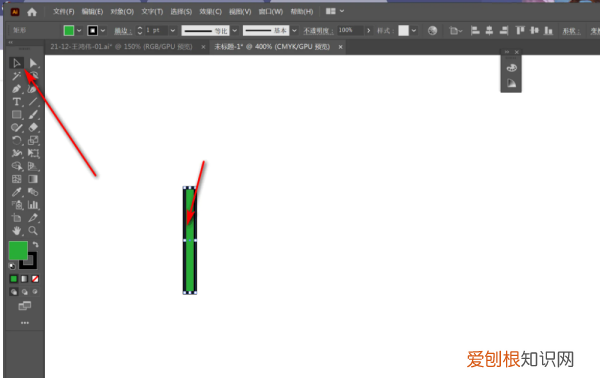Screen dimensions: 600x378
Task: Select the Width/Warp tool
Action: (x=16, y=153)
